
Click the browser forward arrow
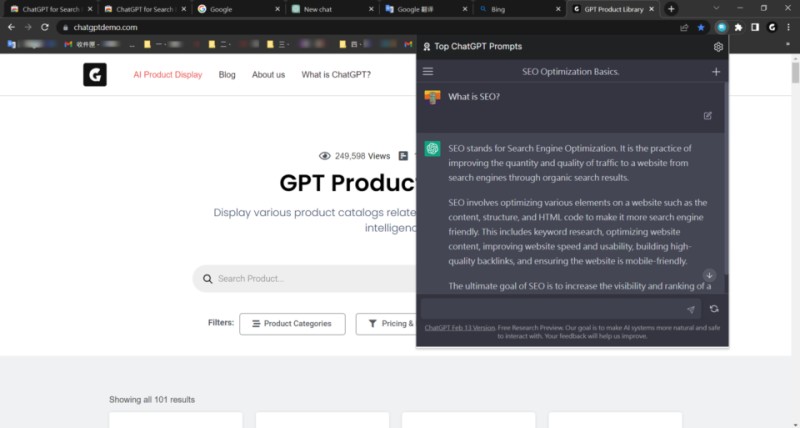pyautogui.click(x=28, y=27)
